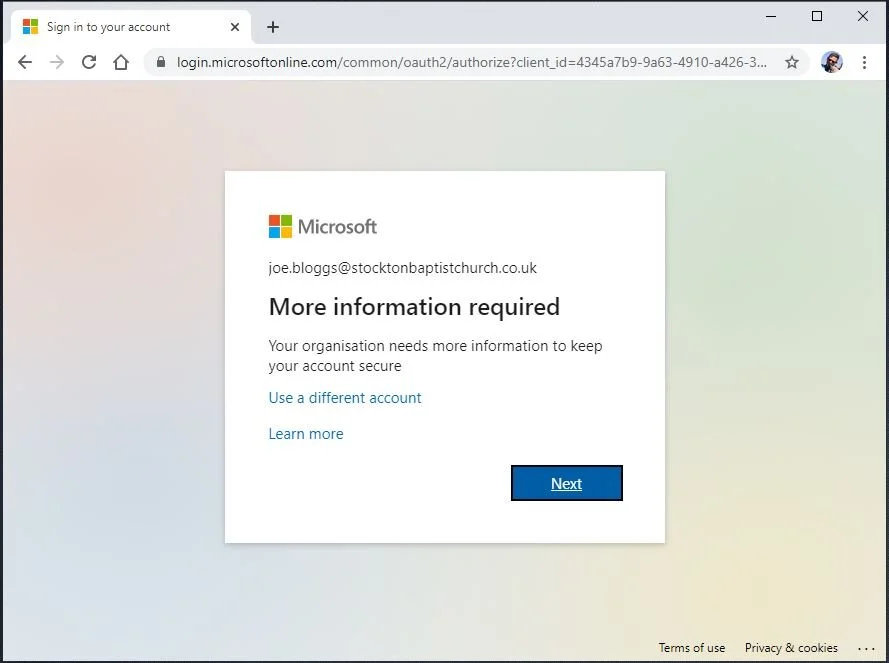Minimize the browser window
This screenshot has width=889, height=663.
[x=771, y=16]
